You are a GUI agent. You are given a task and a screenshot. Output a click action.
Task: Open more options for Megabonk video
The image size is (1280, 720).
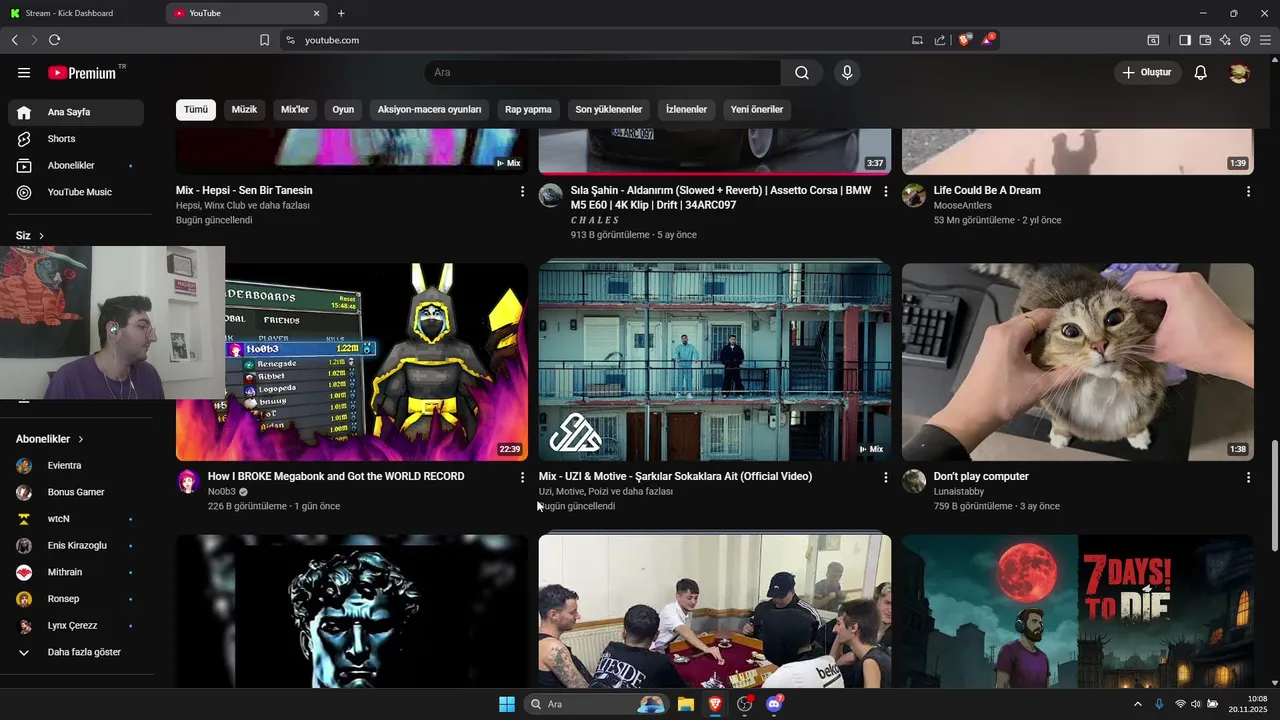coord(522,478)
